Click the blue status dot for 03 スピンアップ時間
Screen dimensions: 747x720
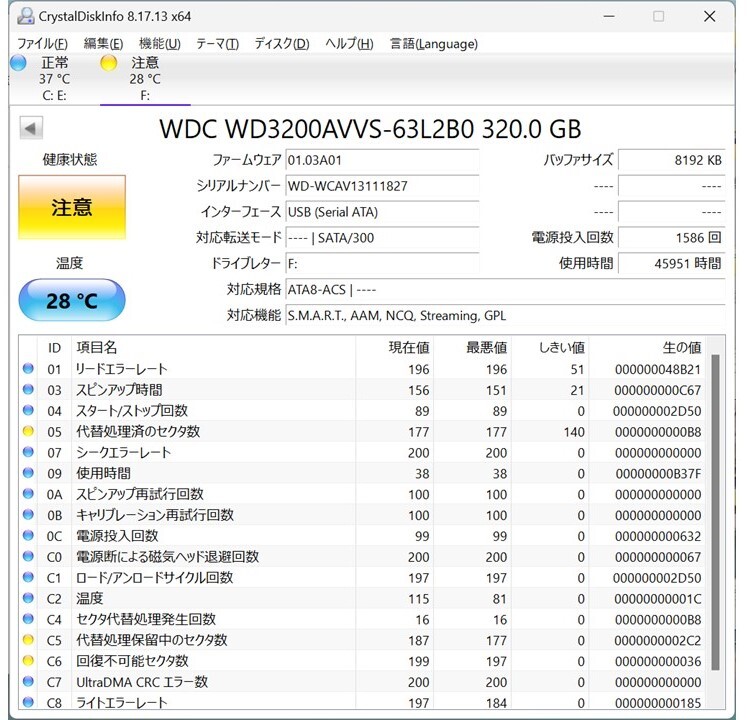pyautogui.click(x=28, y=389)
